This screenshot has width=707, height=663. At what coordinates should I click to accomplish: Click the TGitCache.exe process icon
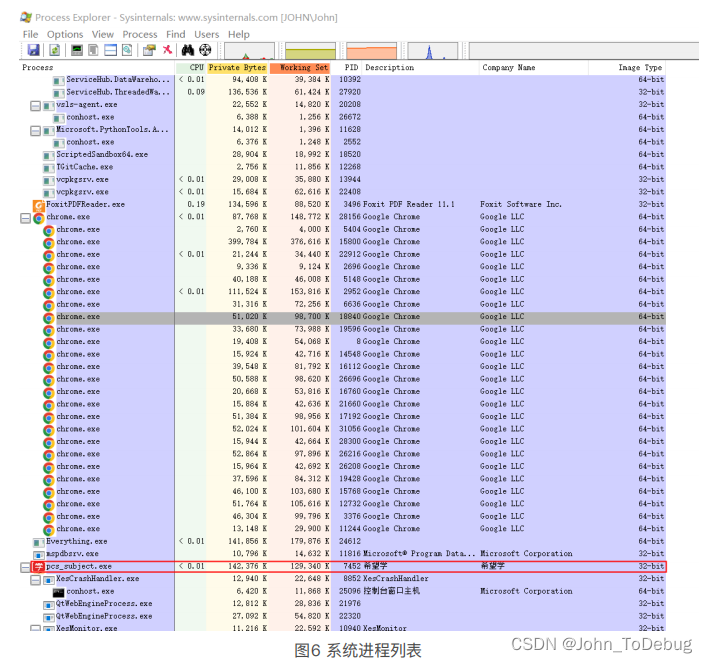(49, 168)
